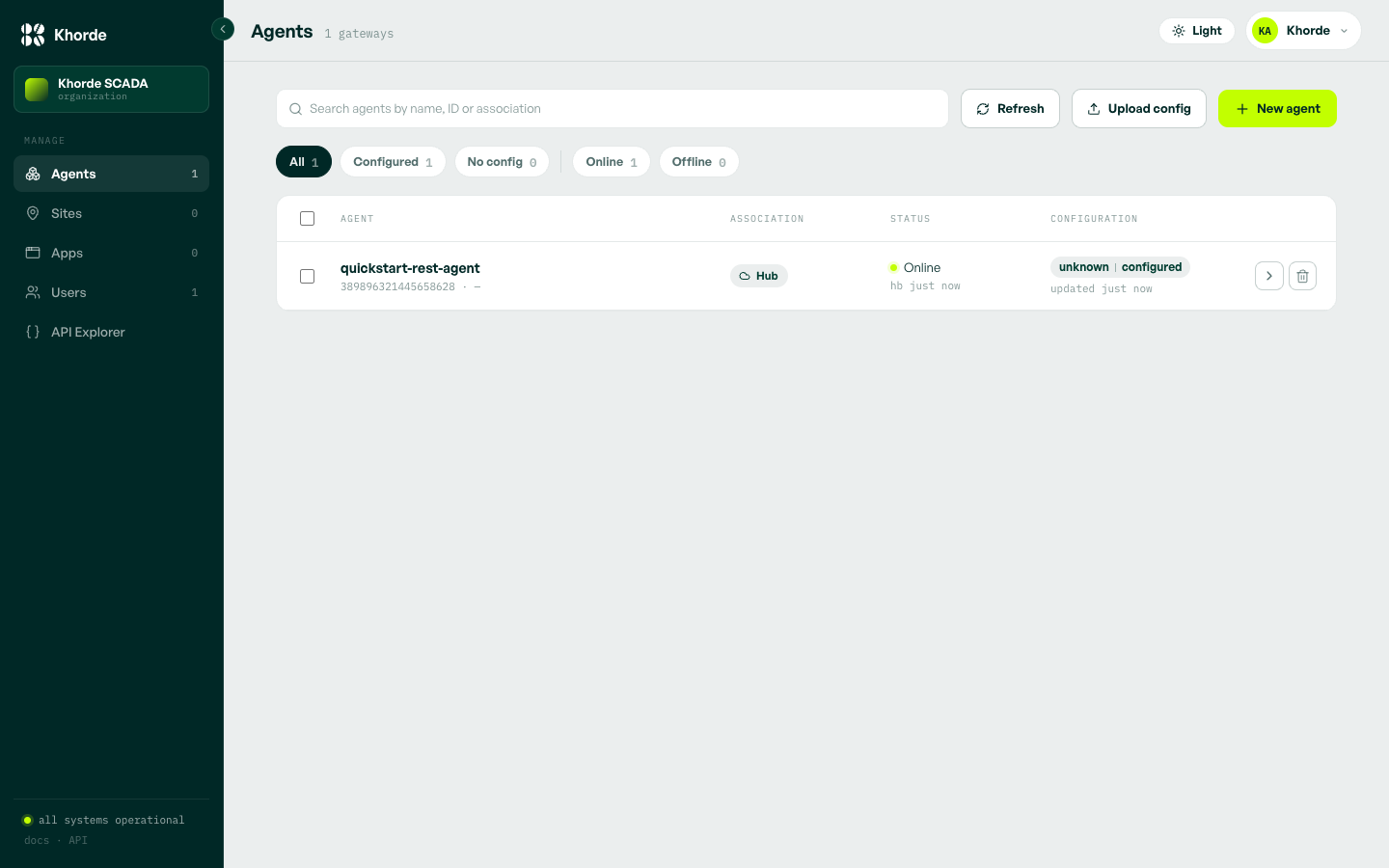The image size is (1389, 868).
Task: Click the 'hb just now' heartbeat text
Action: (925, 285)
